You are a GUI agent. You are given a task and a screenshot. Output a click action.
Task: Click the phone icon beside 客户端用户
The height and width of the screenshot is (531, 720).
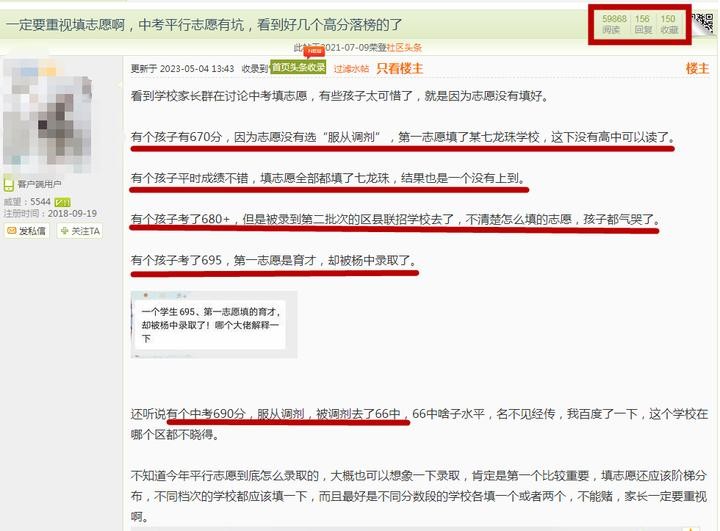[x=8, y=184]
